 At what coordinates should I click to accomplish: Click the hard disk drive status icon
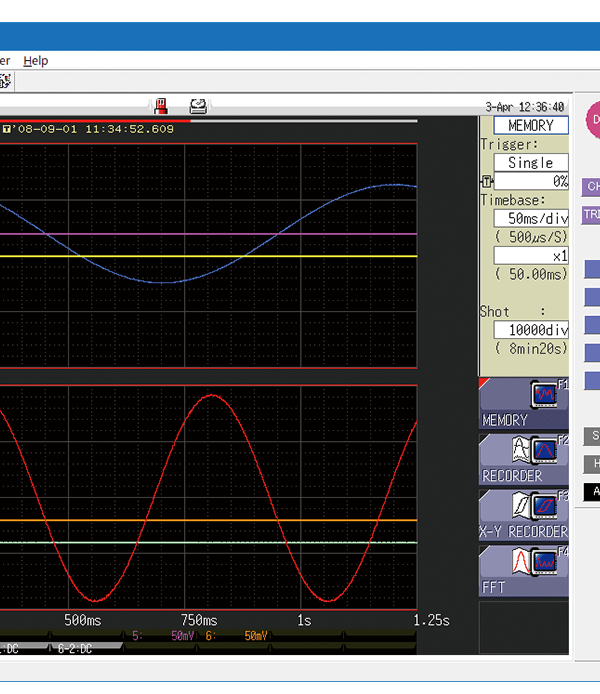tap(198, 107)
